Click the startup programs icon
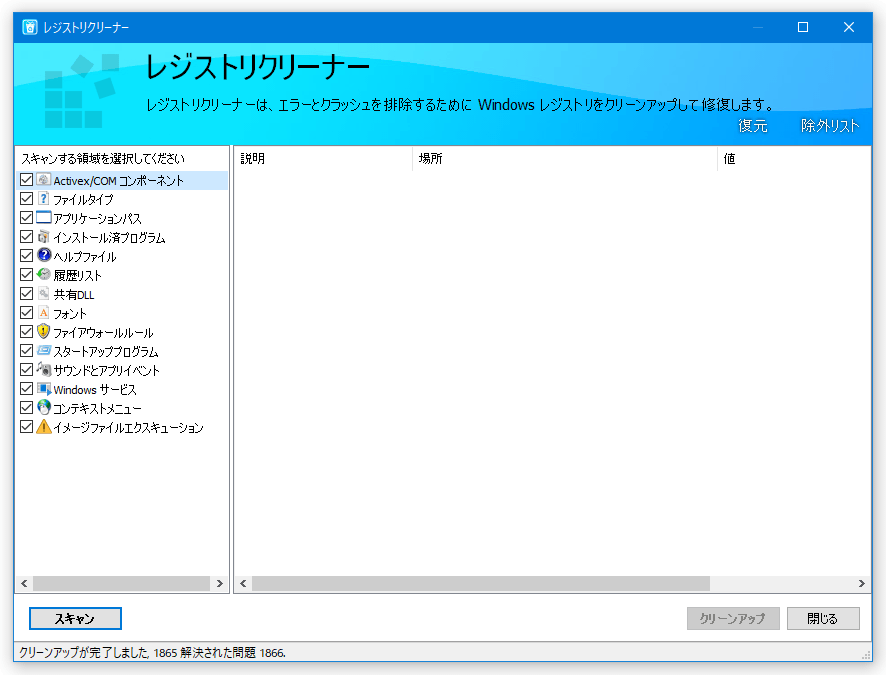 point(44,351)
